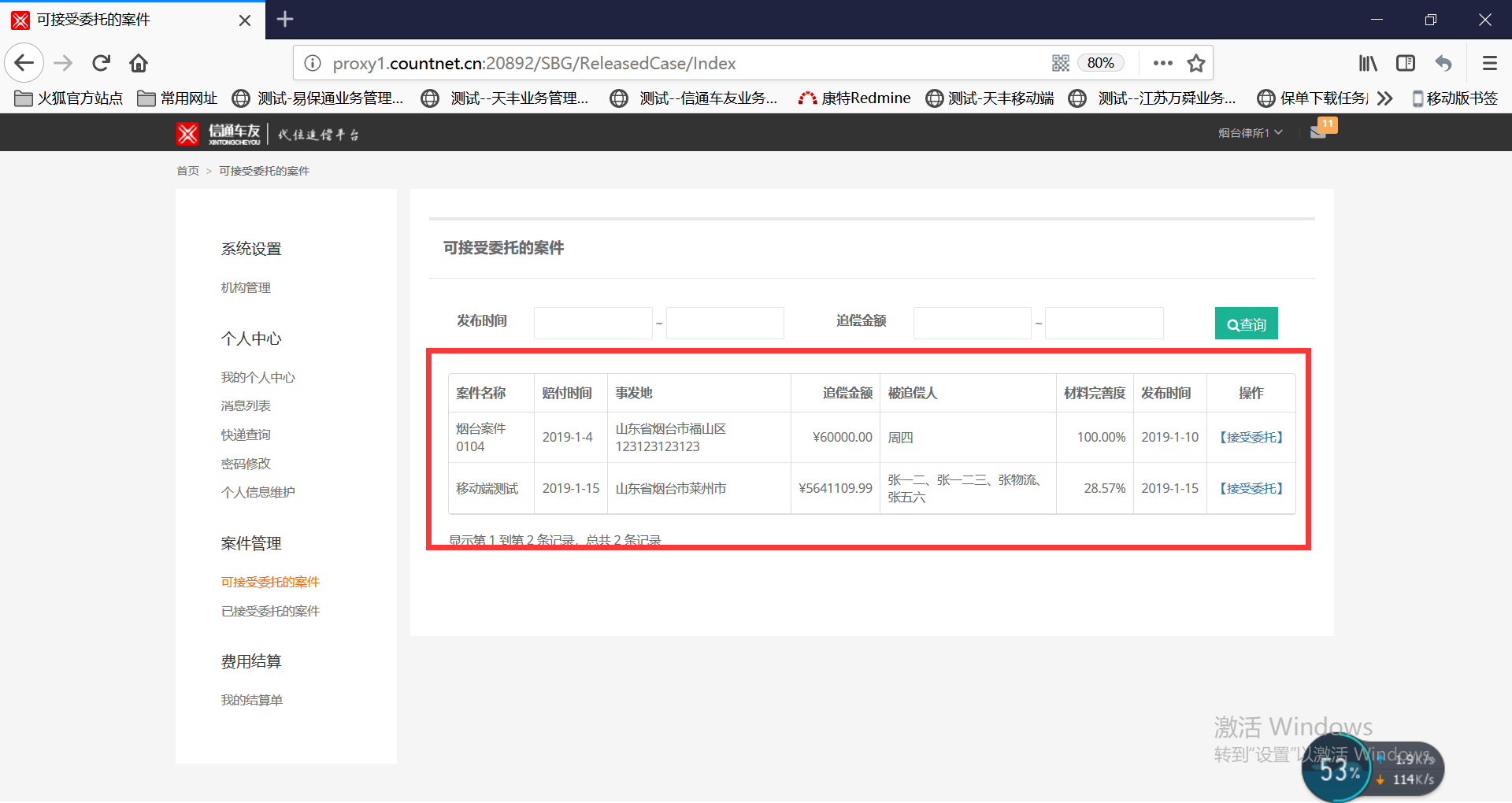Go to the browser home icon
Viewport: 1512px width, 803px height.
click(x=139, y=63)
